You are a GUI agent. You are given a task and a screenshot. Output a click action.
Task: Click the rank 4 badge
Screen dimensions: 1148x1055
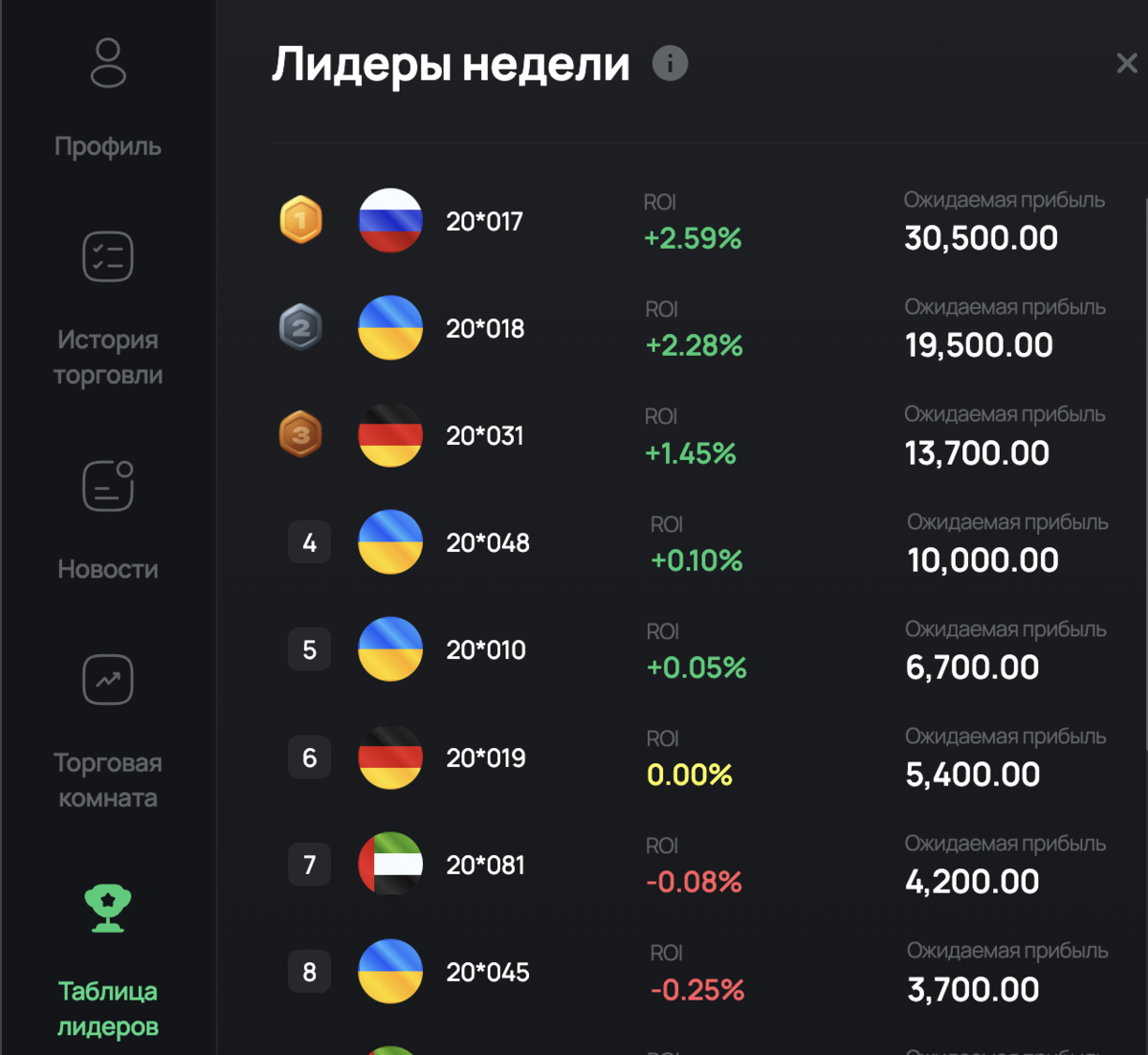pyautogui.click(x=309, y=542)
